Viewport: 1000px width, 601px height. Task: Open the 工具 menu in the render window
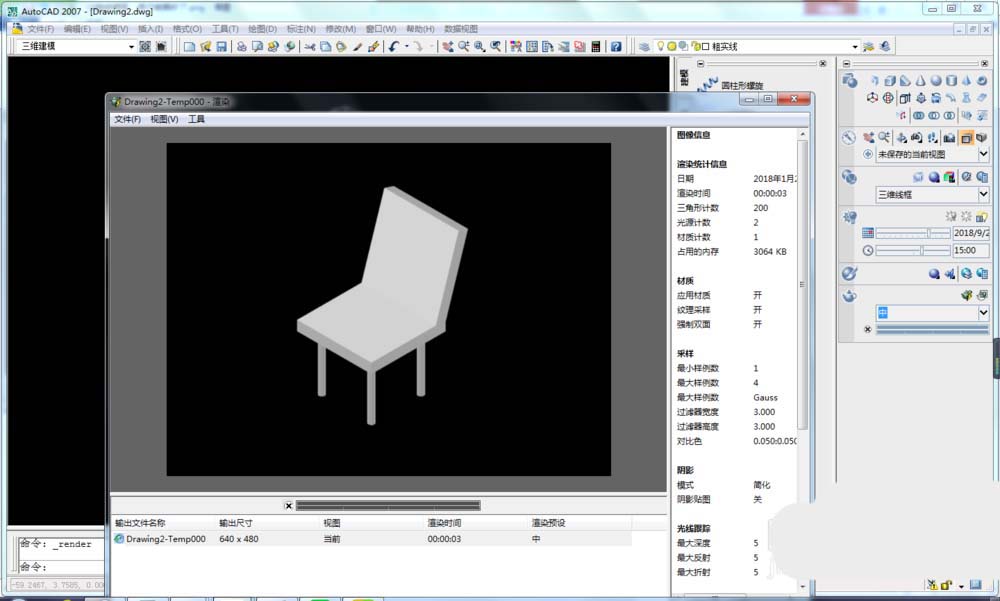coord(196,119)
